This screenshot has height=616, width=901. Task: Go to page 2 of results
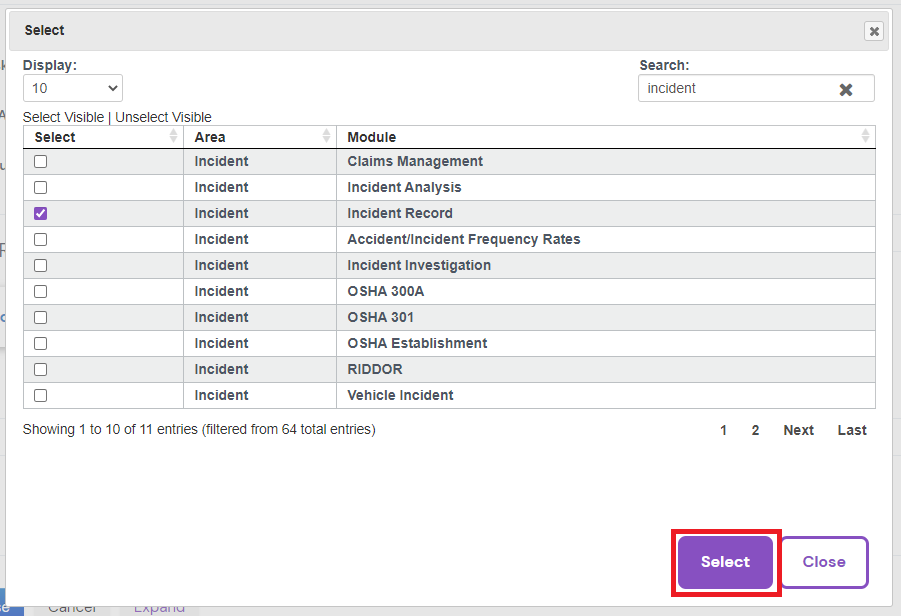753,430
